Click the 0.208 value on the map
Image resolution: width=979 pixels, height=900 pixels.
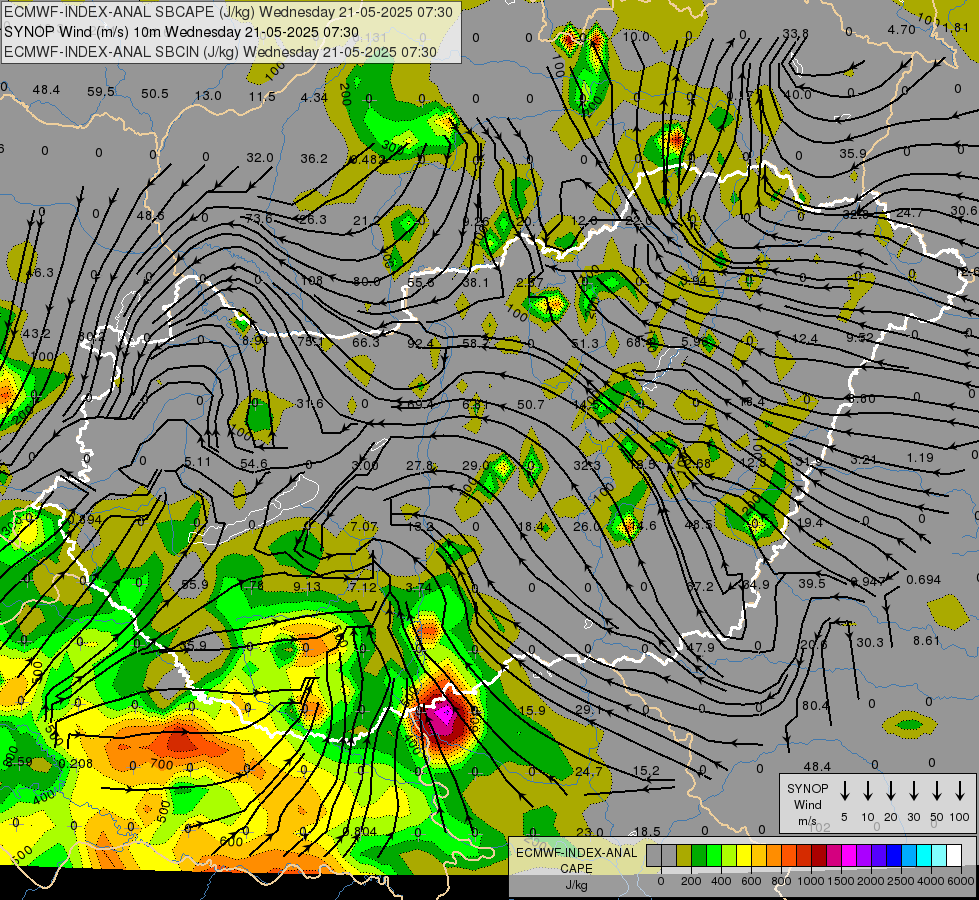coord(76,763)
